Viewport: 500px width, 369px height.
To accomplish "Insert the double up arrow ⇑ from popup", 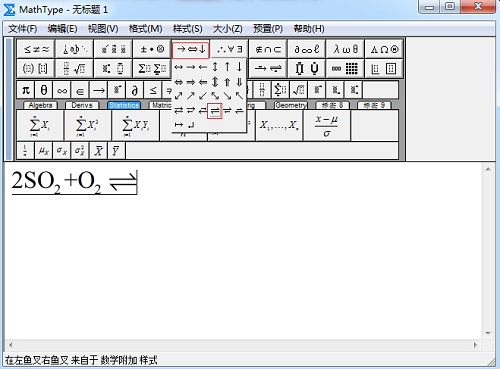I will point(227,82).
